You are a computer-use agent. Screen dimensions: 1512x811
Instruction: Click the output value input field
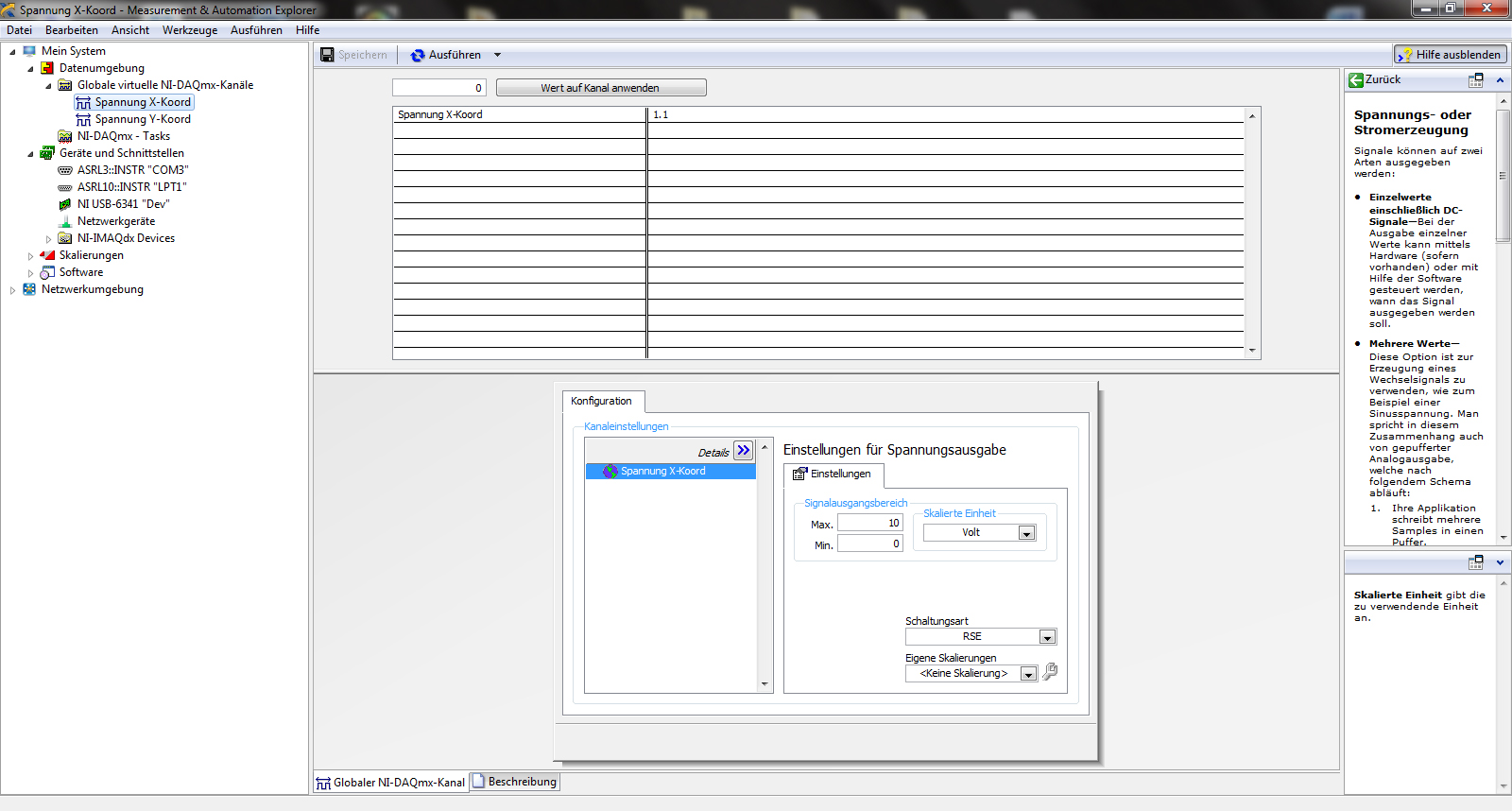[x=439, y=88]
